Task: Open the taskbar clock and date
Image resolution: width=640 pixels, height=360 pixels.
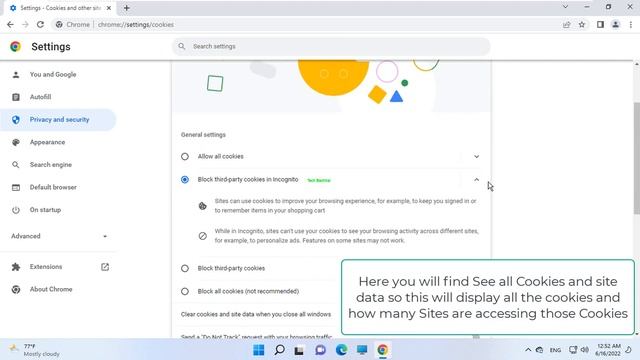Action: pos(608,350)
